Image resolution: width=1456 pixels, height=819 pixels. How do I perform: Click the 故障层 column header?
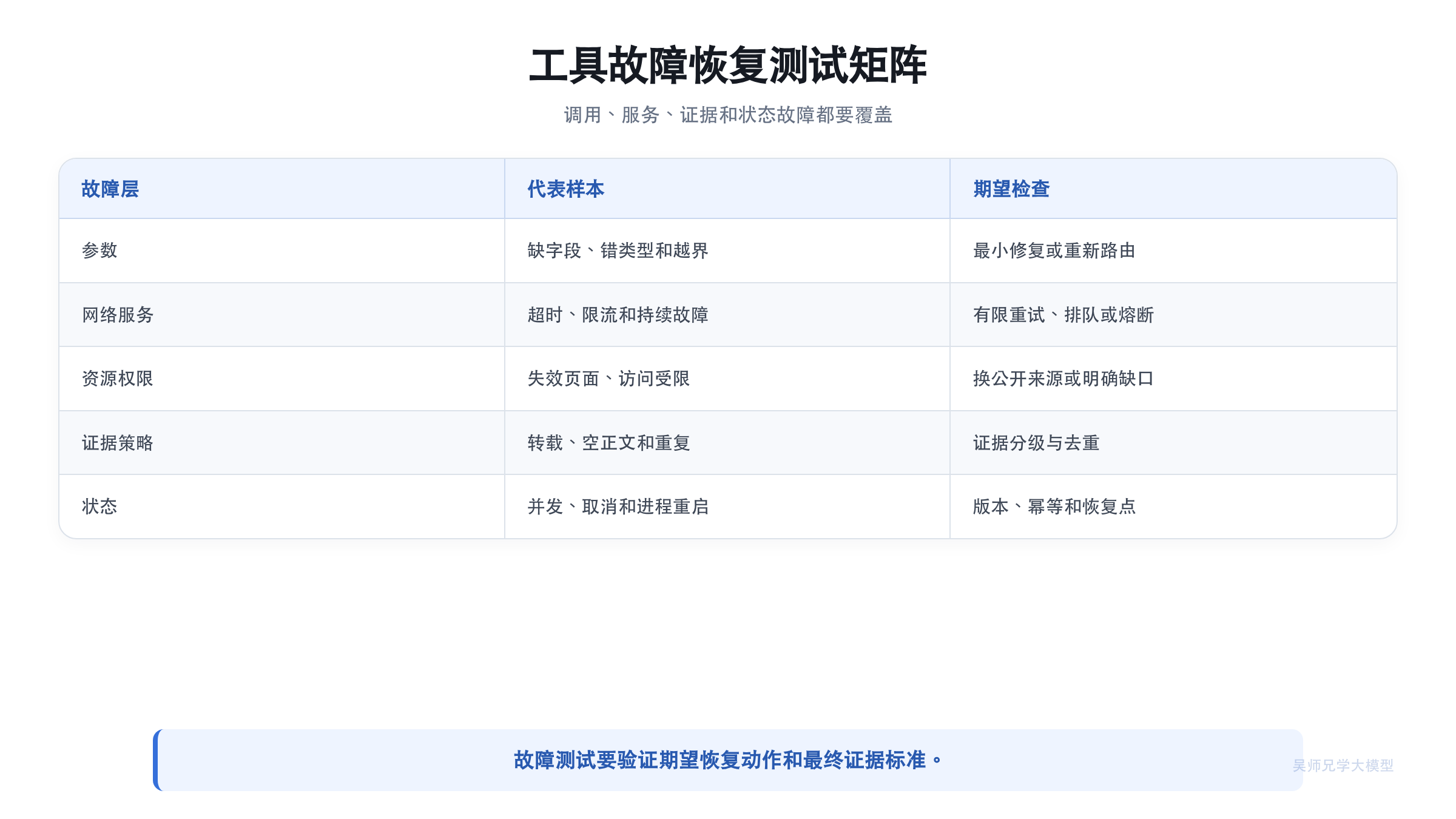282,189
